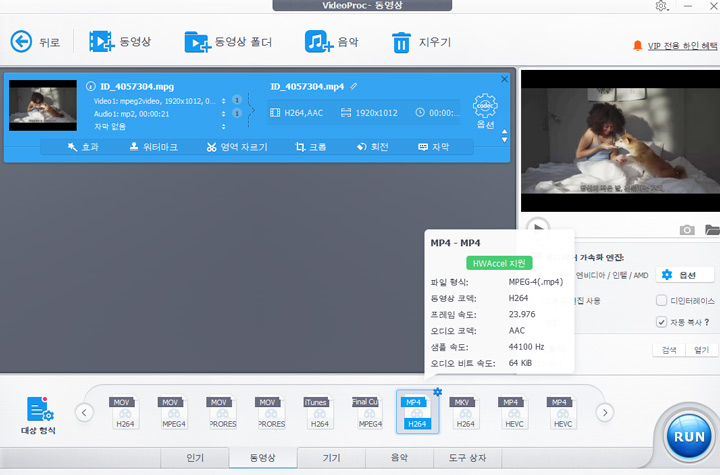Open 자막 subtitle tool

coord(433,147)
